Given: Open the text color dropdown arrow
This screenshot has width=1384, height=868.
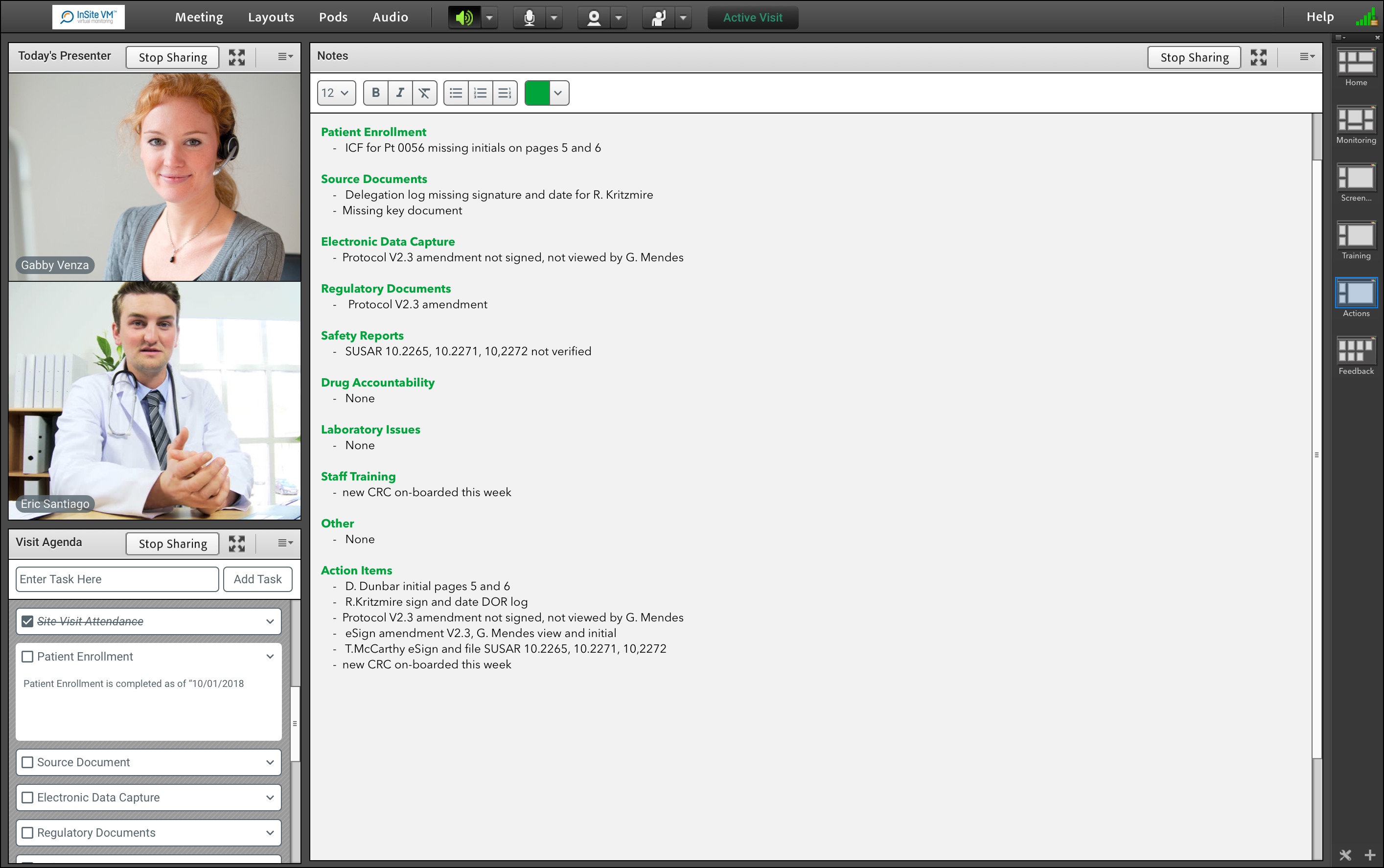Looking at the screenshot, I should [x=558, y=93].
